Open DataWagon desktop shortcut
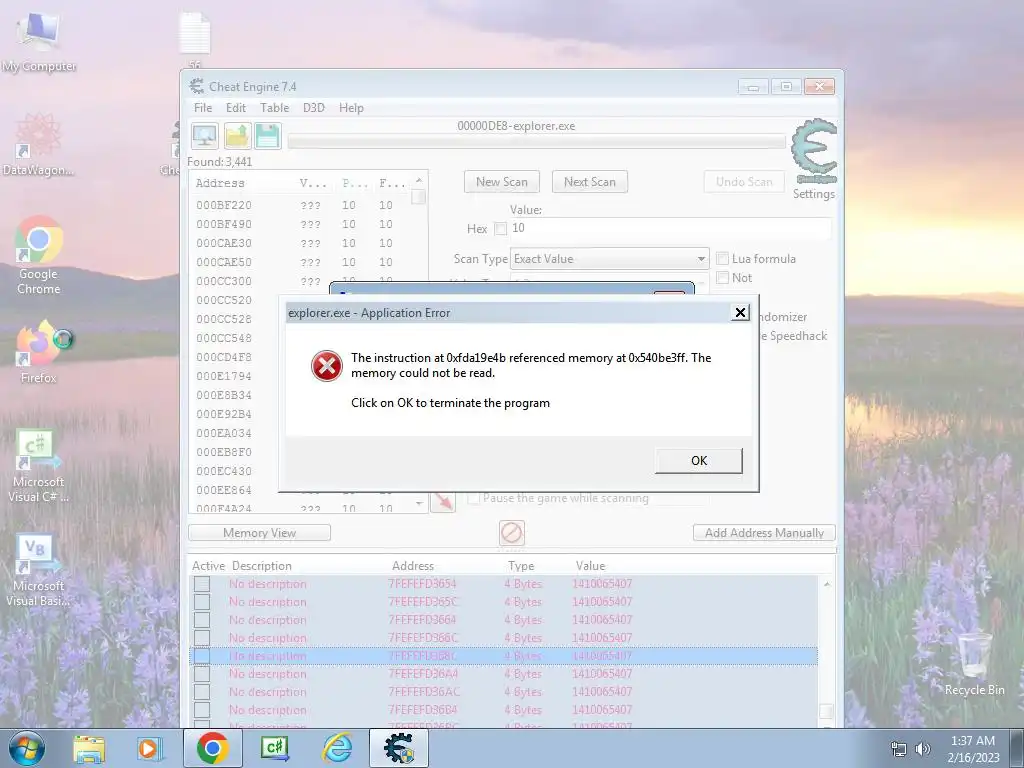The height and width of the screenshot is (768, 1024). point(39,145)
